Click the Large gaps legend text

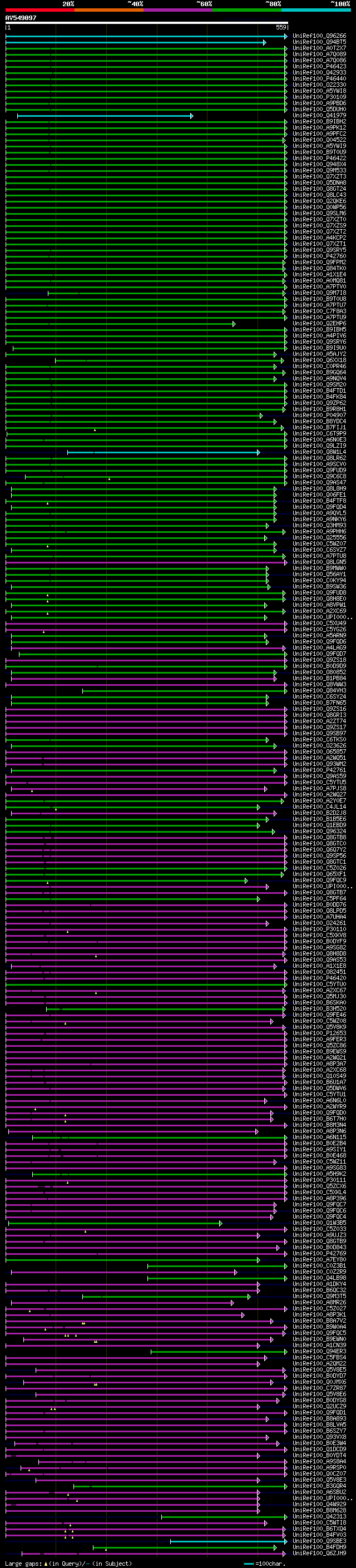pyautogui.click(x=68, y=1563)
